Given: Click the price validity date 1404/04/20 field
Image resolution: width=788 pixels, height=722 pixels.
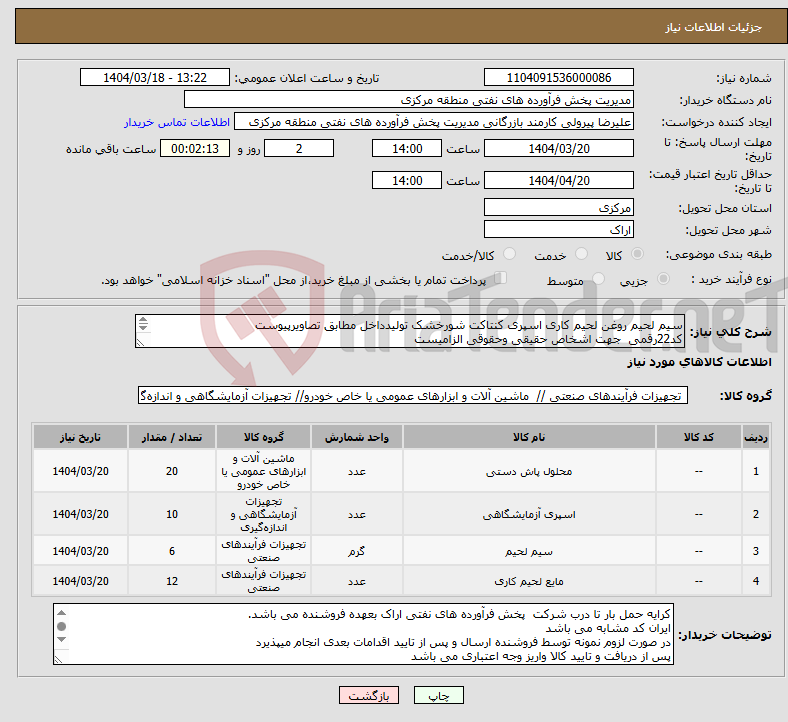Looking at the screenshot, I should 558,180.
